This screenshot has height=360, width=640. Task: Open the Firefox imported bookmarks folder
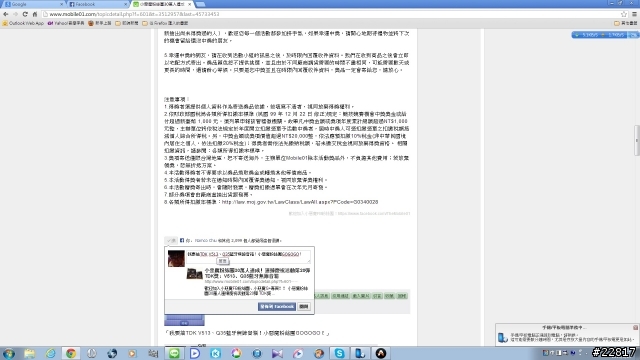point(165,23)
